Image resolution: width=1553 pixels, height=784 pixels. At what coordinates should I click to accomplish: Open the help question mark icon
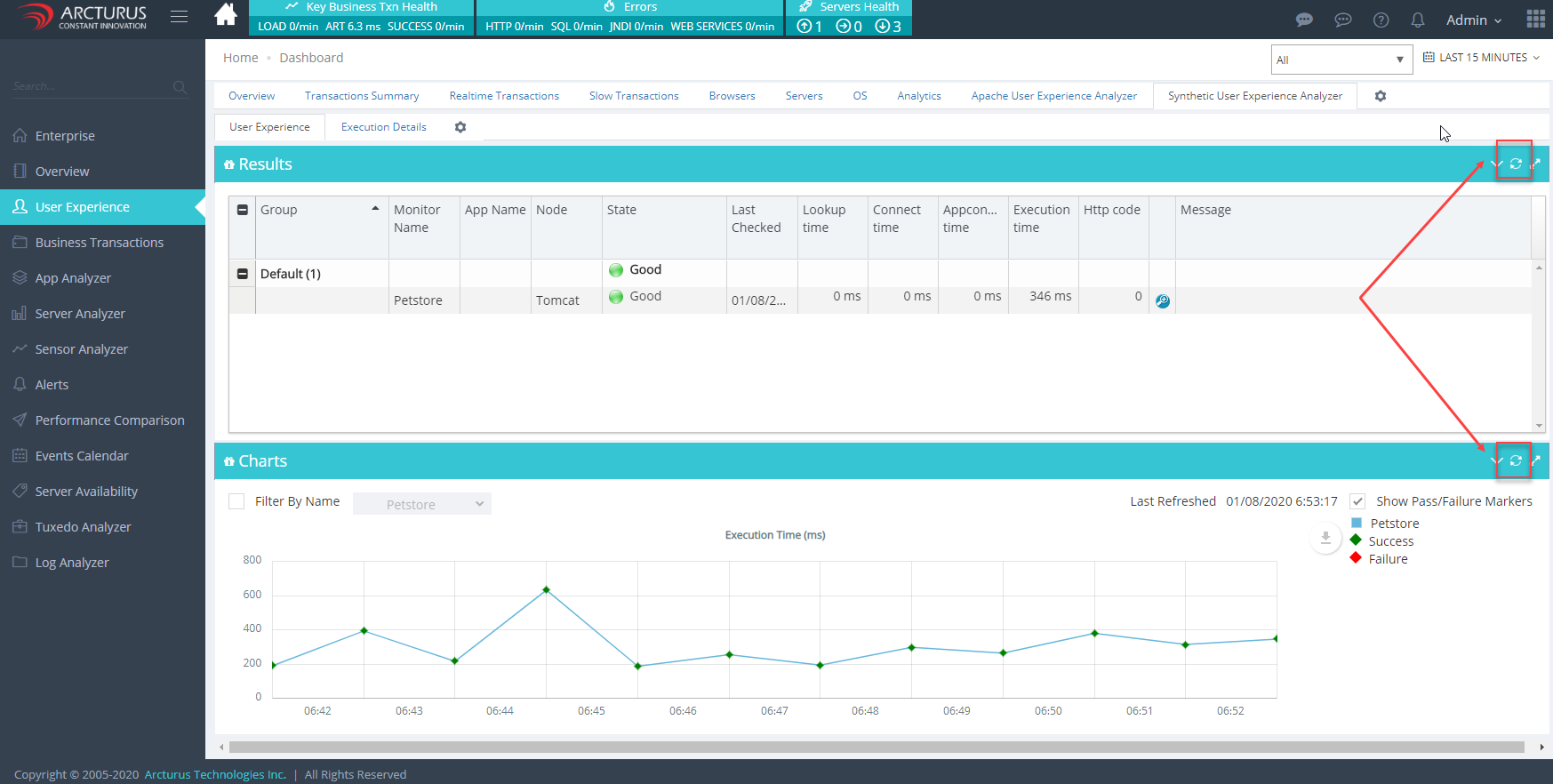(x=1381, y=20)
